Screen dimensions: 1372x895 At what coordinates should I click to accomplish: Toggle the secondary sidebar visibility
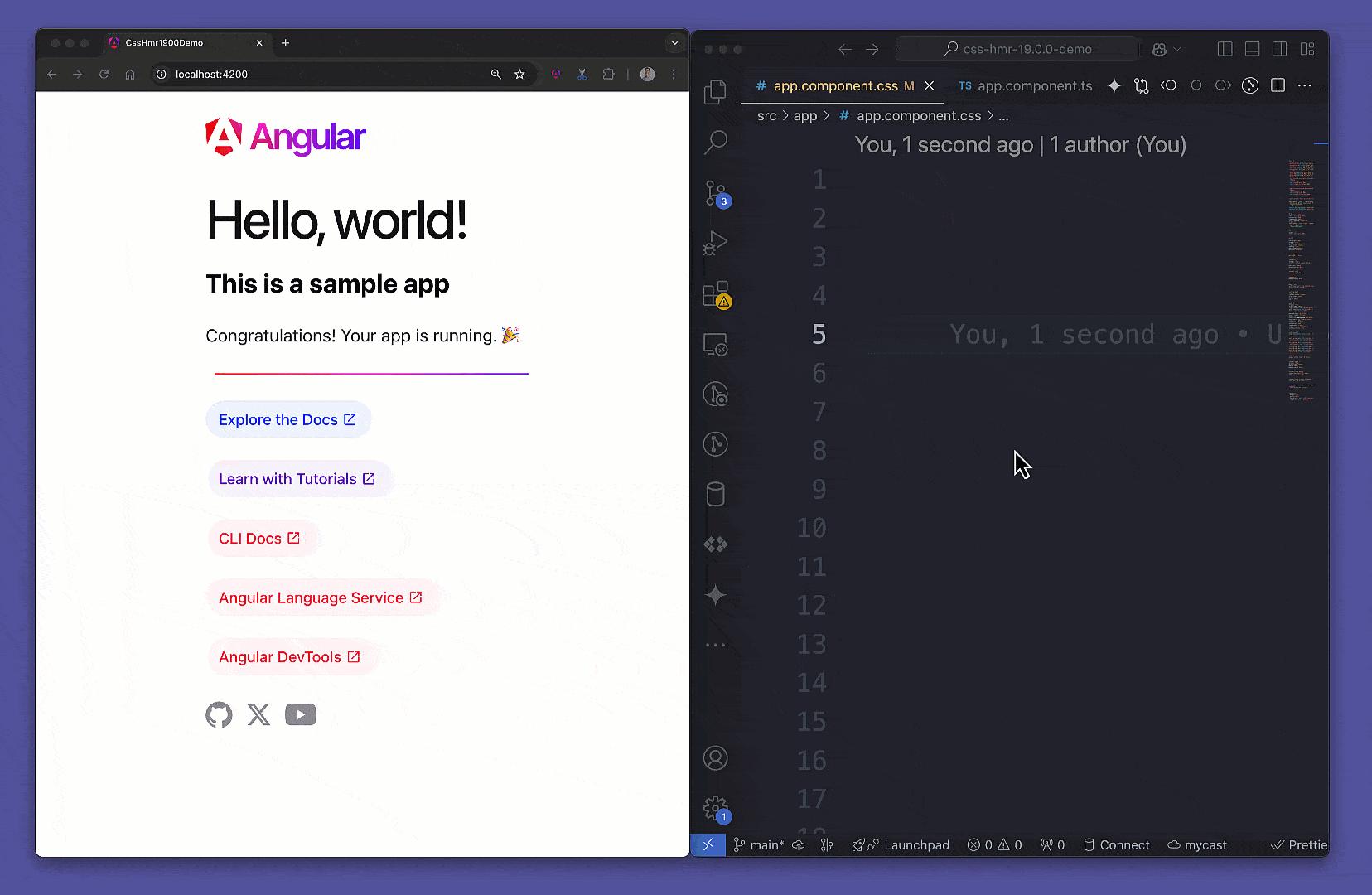point(1280,49)
